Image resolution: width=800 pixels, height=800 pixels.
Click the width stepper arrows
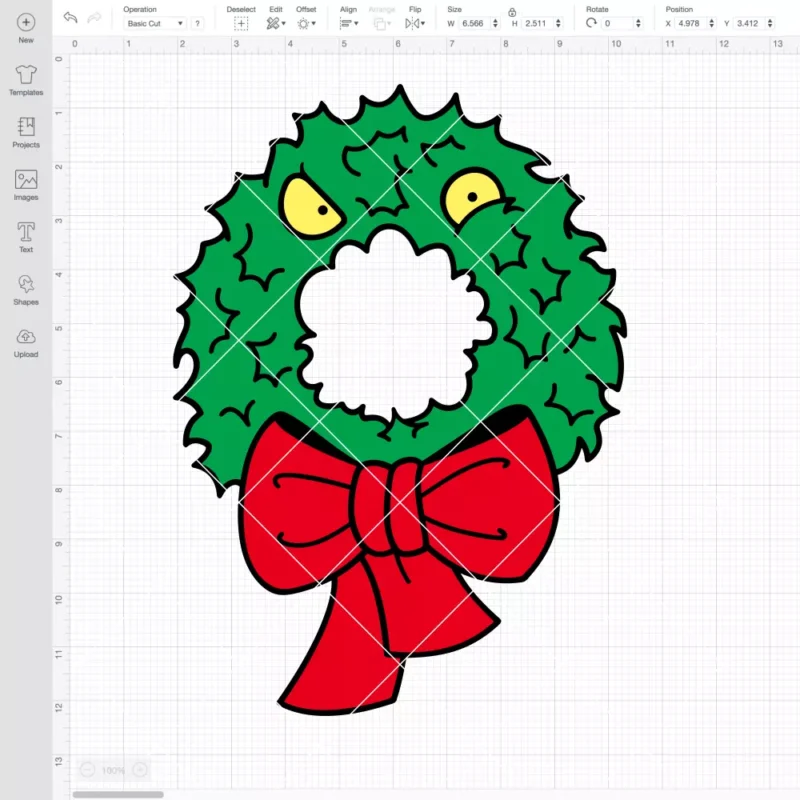point(495,23)
